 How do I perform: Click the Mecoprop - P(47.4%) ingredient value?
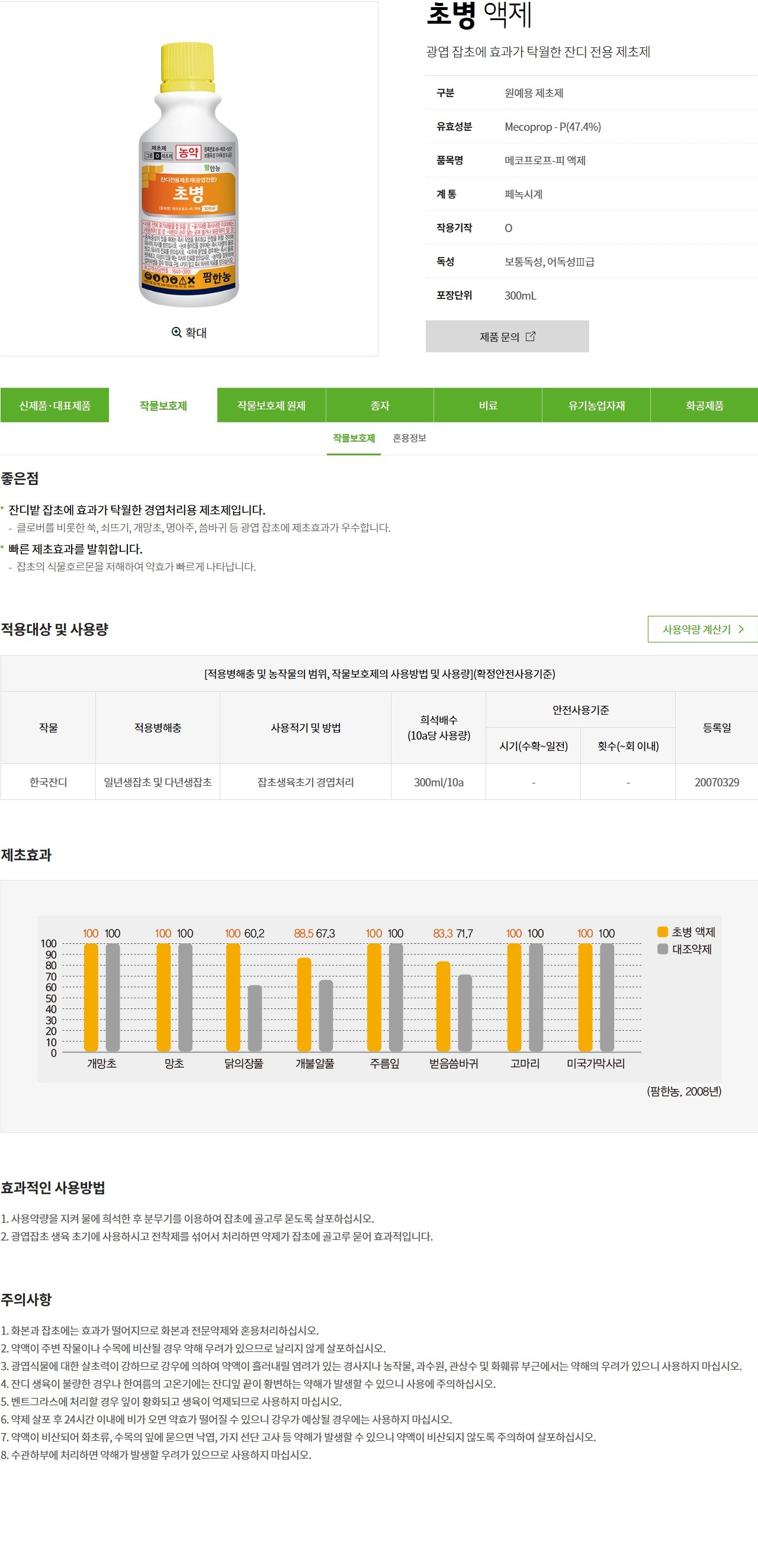553,127
